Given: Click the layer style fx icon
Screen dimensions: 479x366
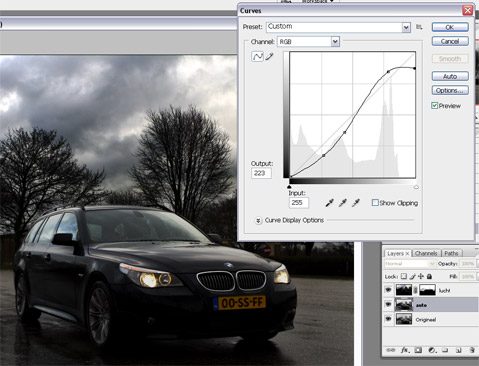Looking at the screenshot, I should pyautogui.click(x=404, y=350).
